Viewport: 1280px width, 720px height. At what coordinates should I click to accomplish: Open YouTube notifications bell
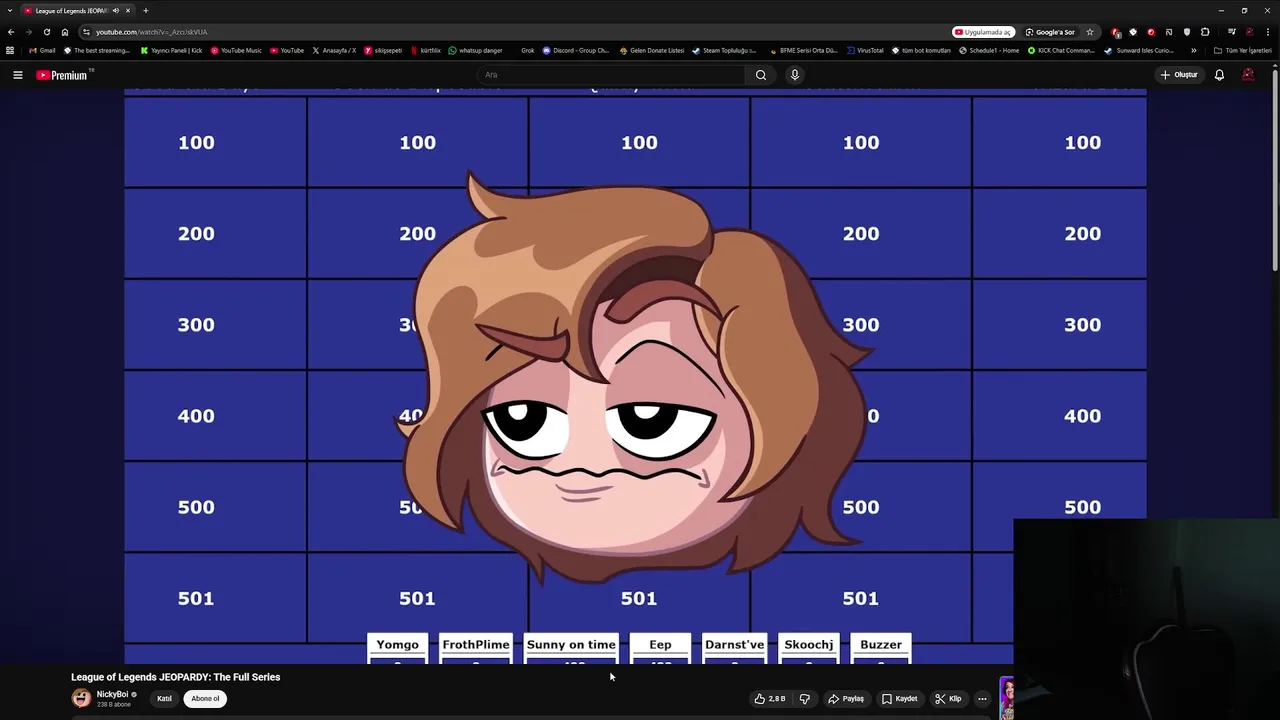click(x=1219, y=75)
